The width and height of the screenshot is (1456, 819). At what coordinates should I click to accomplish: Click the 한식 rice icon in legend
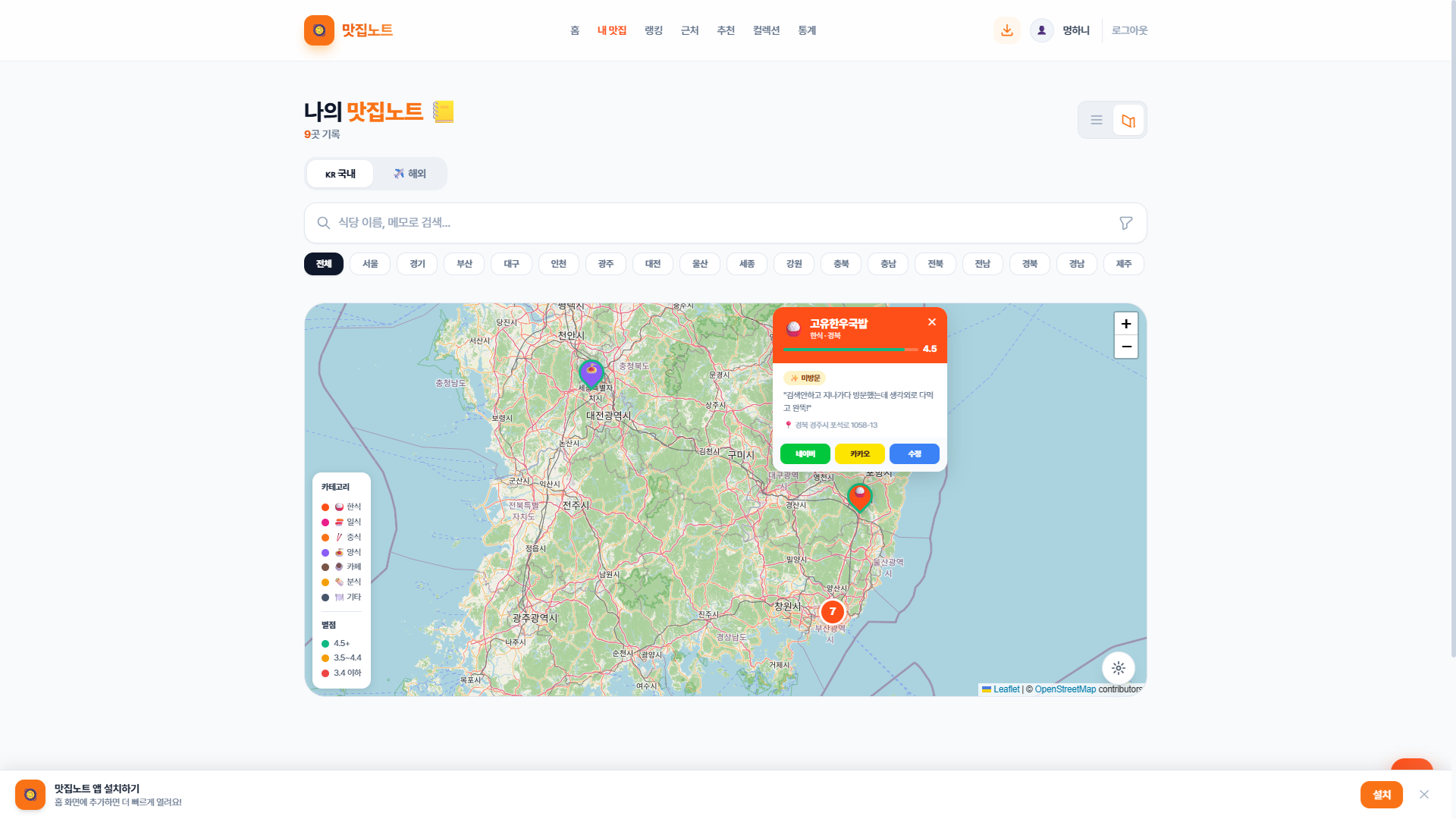pyautogui.click(x=339, y=507)
